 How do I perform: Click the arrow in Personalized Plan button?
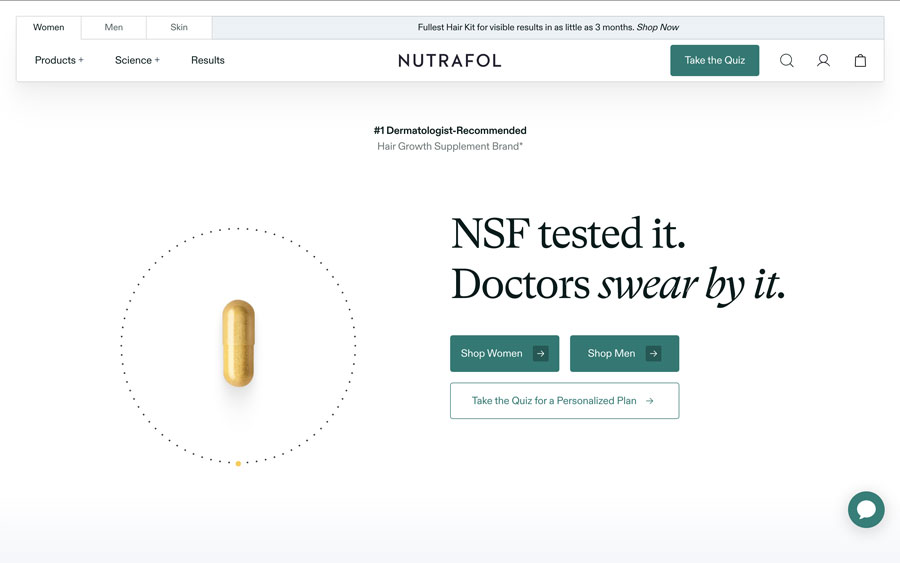click(x=649, y=401)
